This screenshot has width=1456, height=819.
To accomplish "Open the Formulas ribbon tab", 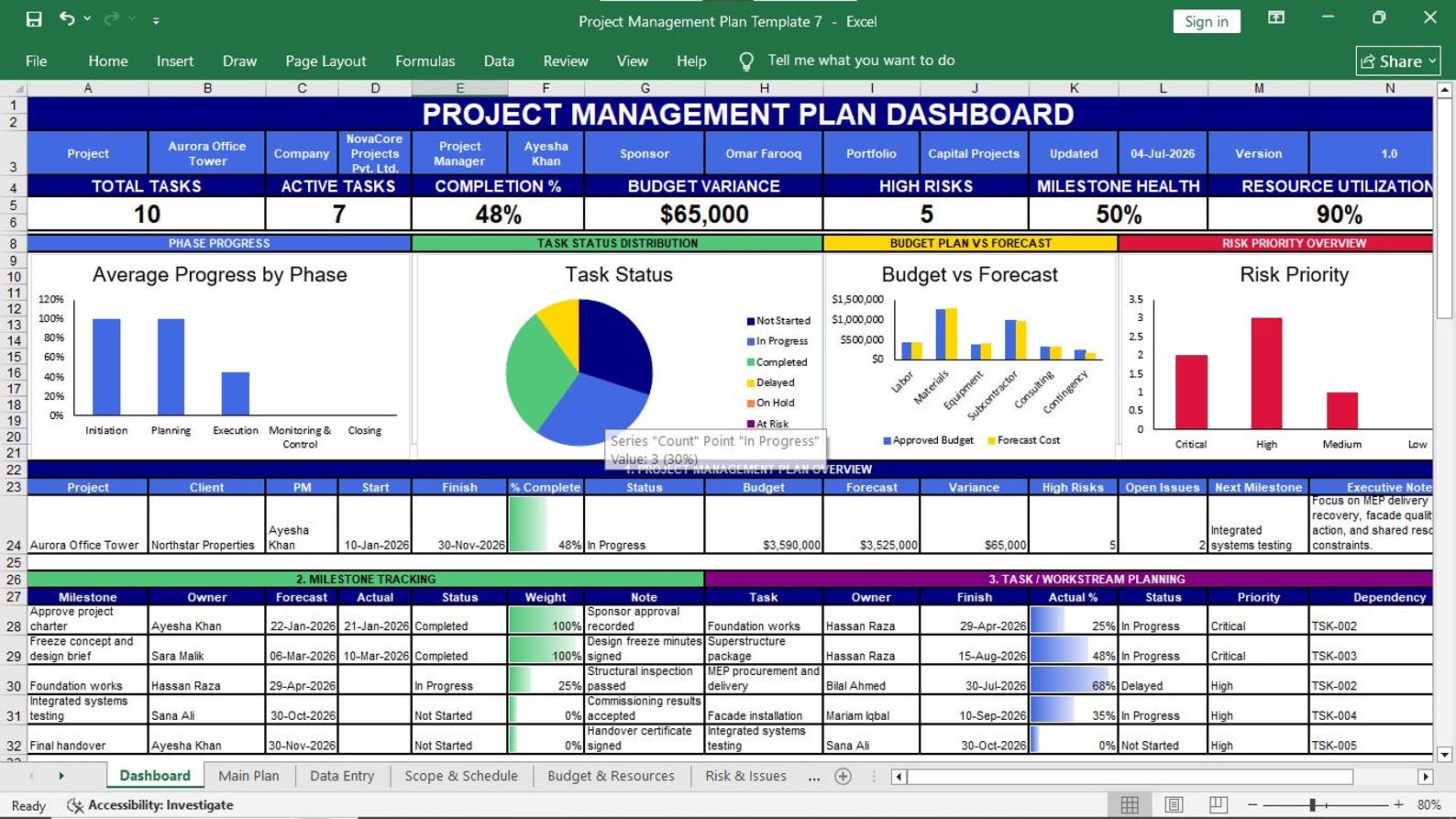I will point(425,61).
